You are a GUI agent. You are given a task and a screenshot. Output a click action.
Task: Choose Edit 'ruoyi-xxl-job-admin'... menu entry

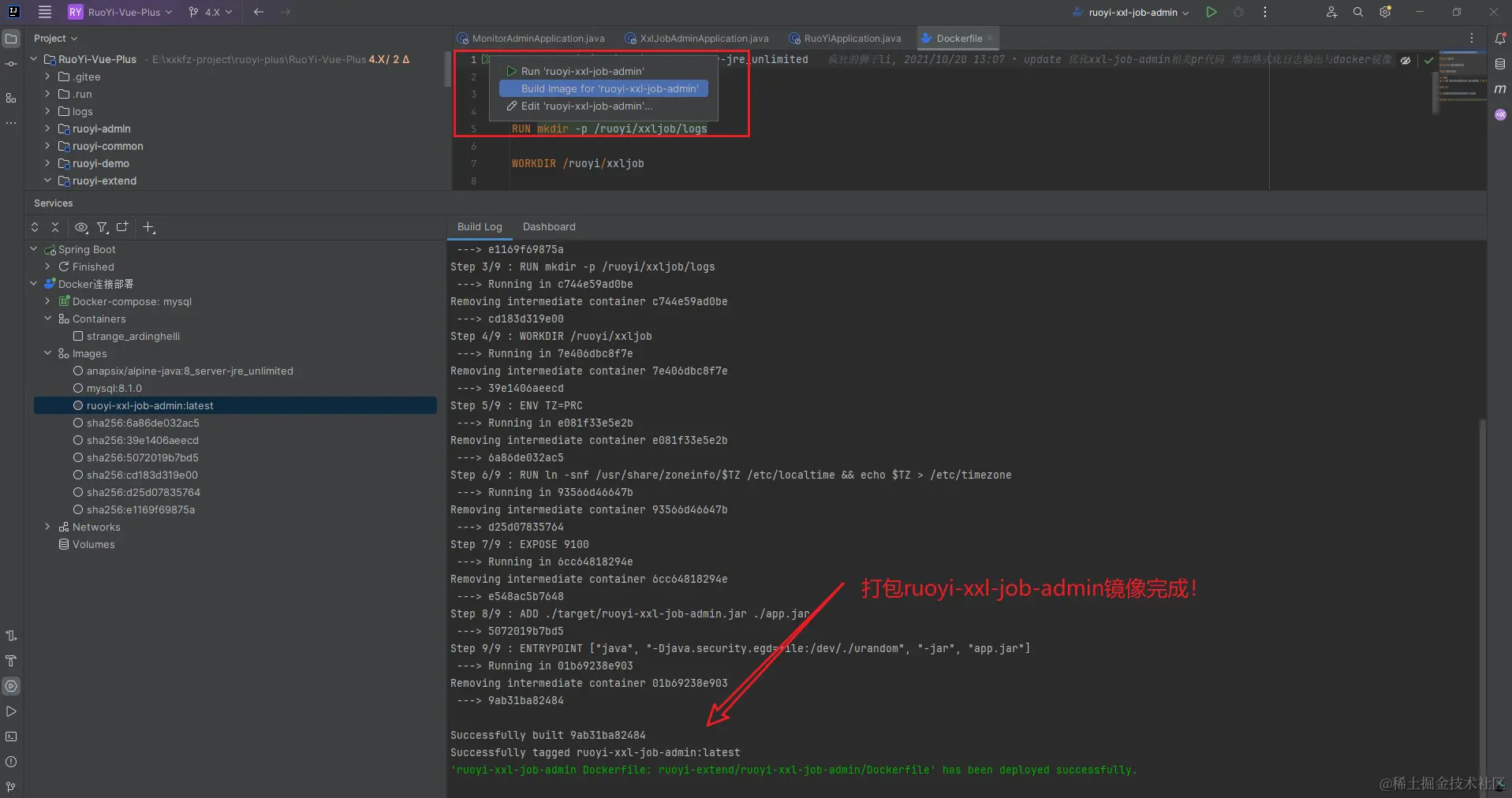click(x=603, y=106)
